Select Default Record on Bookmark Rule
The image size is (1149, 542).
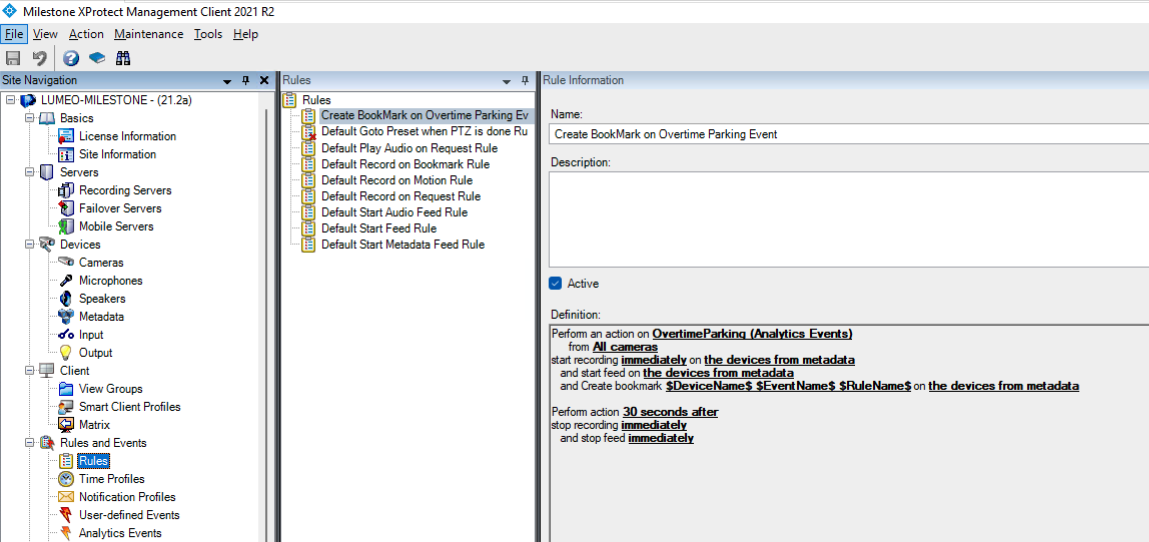[x=405, y=164]
